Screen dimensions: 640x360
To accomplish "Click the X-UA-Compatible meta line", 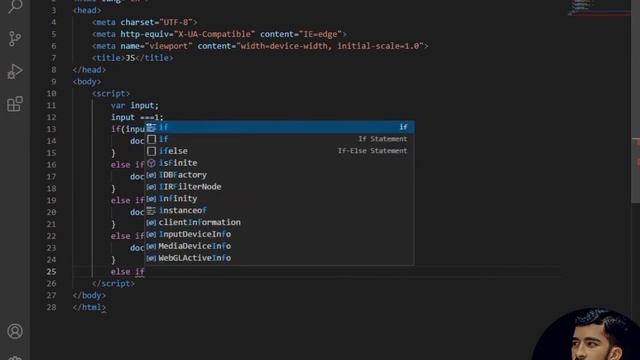I will [x=219, y=34].
